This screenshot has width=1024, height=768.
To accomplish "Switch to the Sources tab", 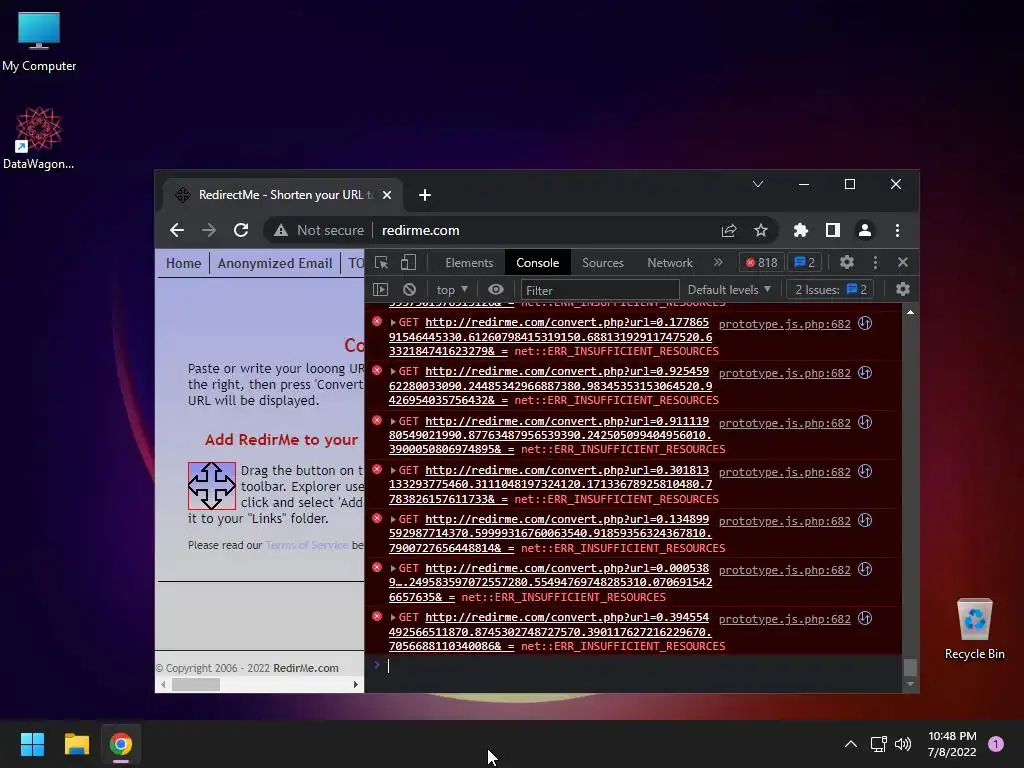I will tap(602, 263).
